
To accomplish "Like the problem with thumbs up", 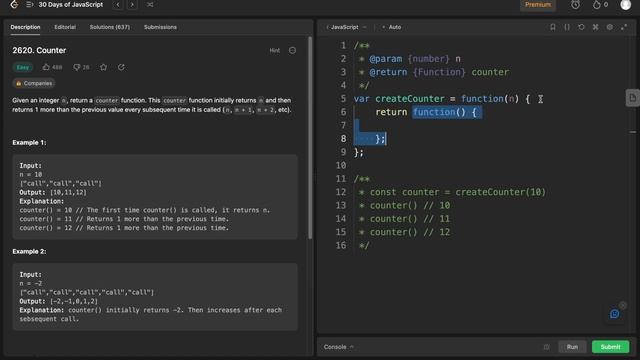I will (x=53, y=67).
